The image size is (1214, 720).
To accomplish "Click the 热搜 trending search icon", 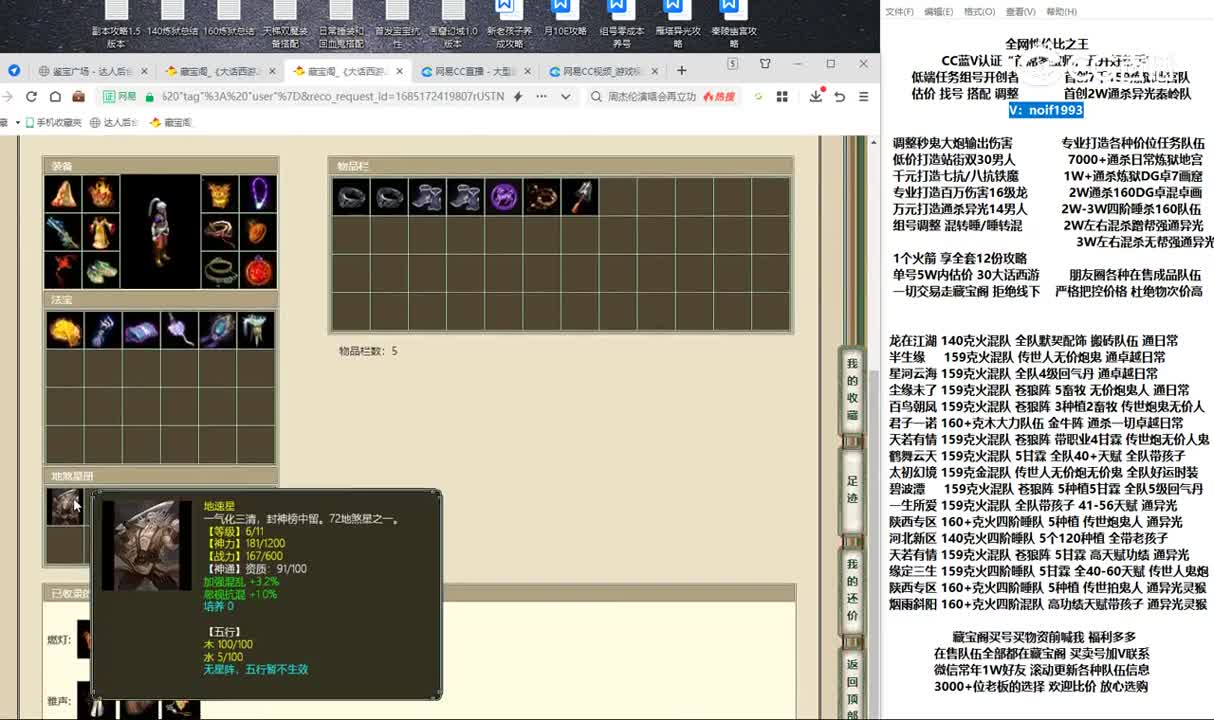I will pyautogui.click(x=719, y=96).
